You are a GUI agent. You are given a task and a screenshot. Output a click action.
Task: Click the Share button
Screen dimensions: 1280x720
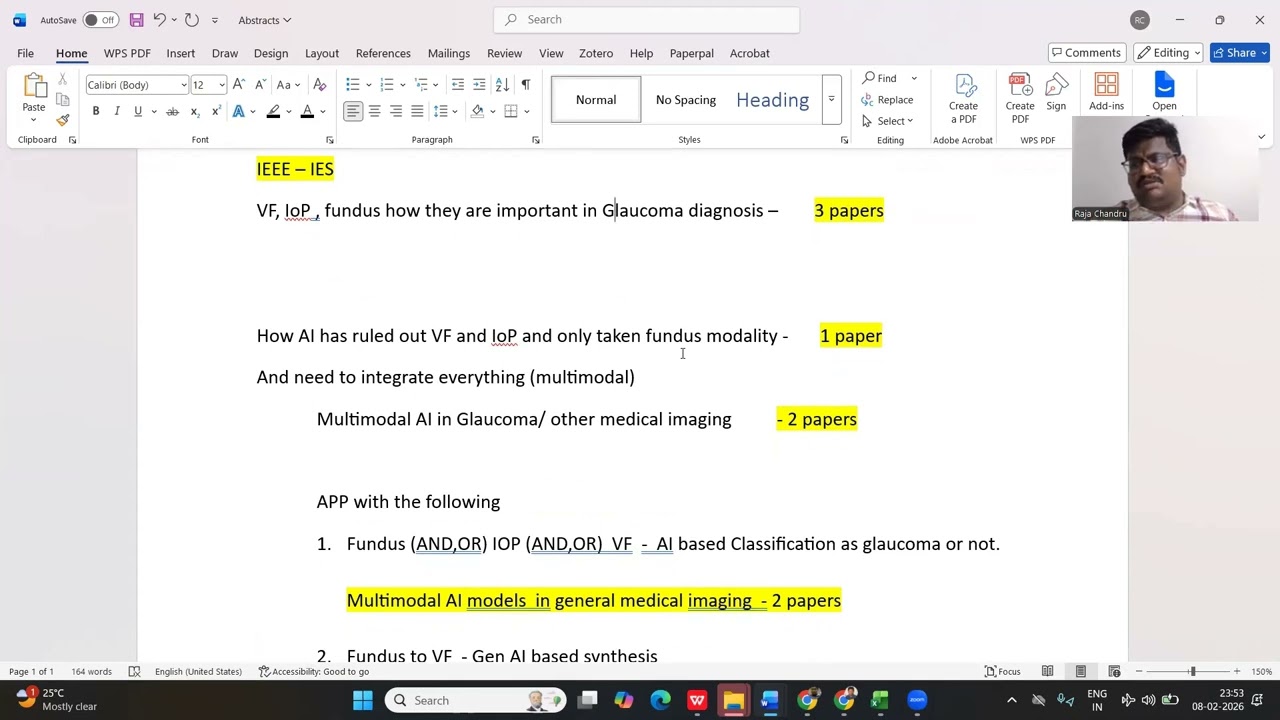click(1239, 53)
